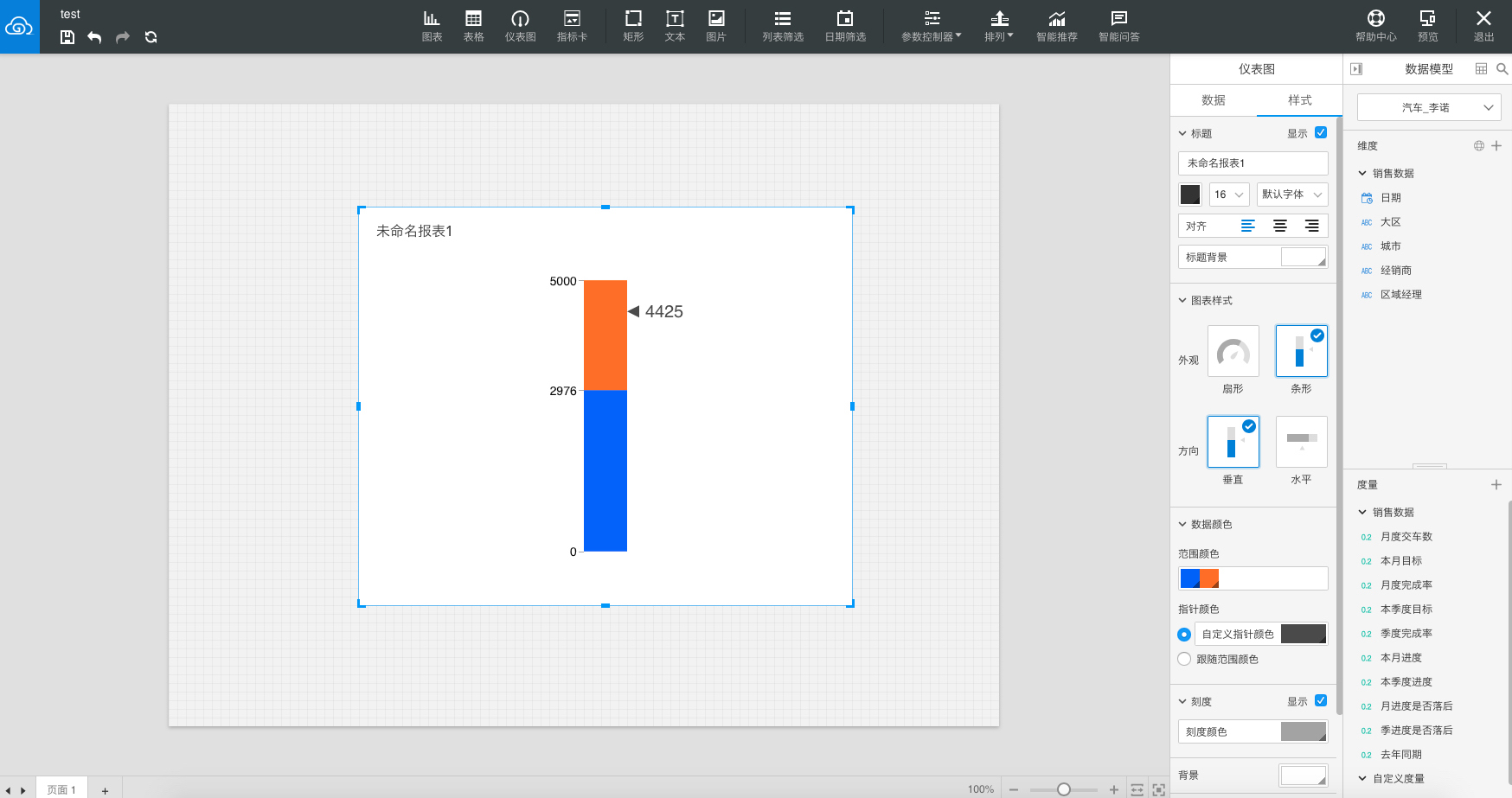Click 退出 to exit the editor
Screen dimensions: 1512x798
[x=1483, y=26]
